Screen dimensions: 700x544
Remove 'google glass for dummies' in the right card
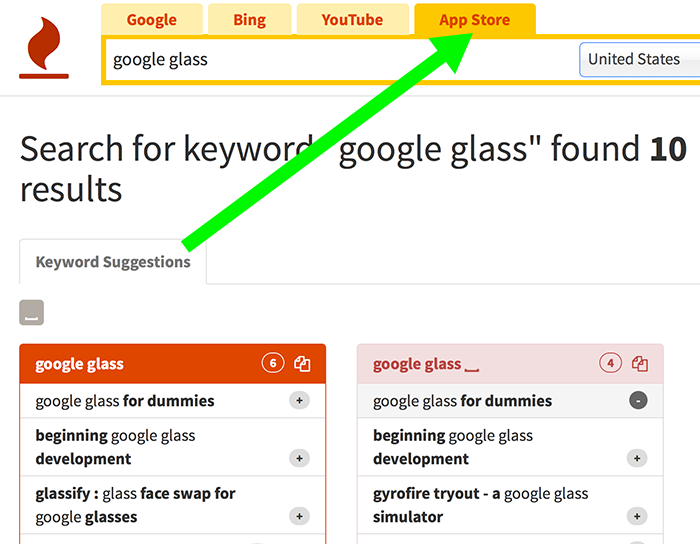(x=638, y=400)
